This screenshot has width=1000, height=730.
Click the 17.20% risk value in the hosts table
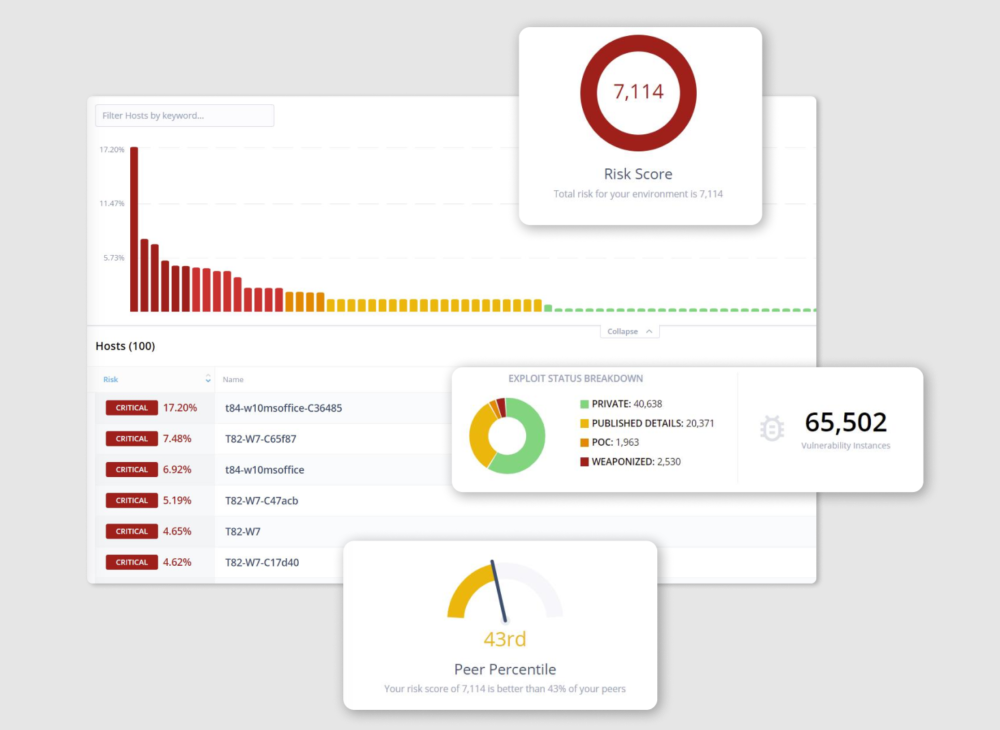[x=180, y=408]
